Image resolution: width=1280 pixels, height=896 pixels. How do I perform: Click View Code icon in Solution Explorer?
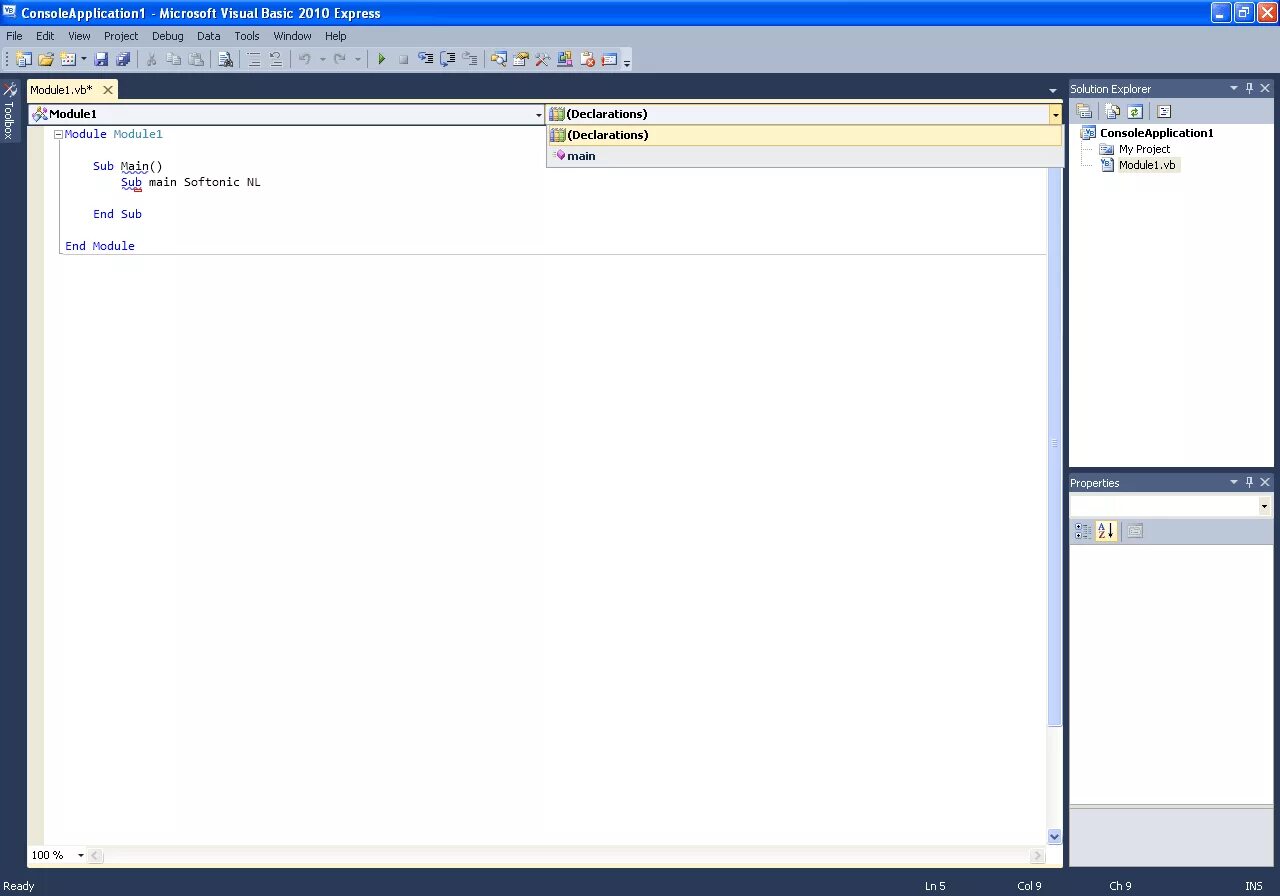[1164, 112]
